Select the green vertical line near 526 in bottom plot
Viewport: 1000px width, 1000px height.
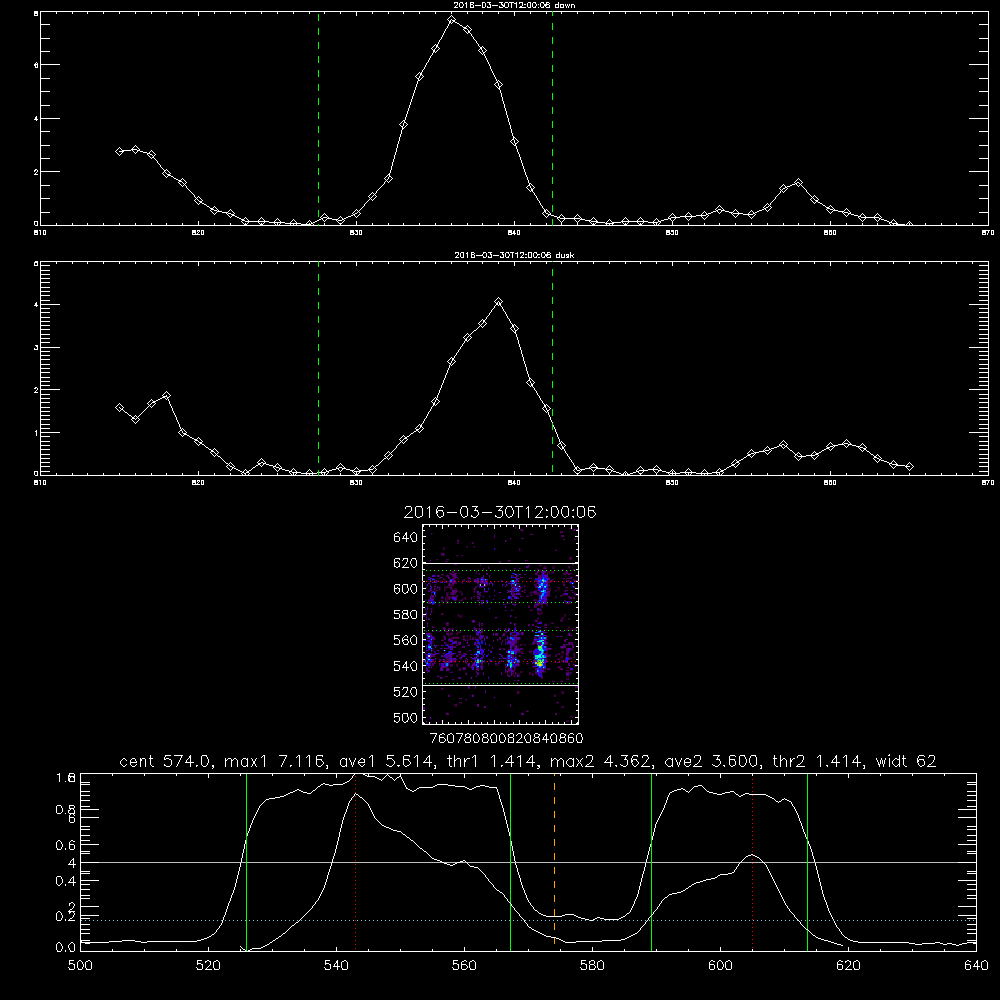pyautogui.click(x=246, y=862)
